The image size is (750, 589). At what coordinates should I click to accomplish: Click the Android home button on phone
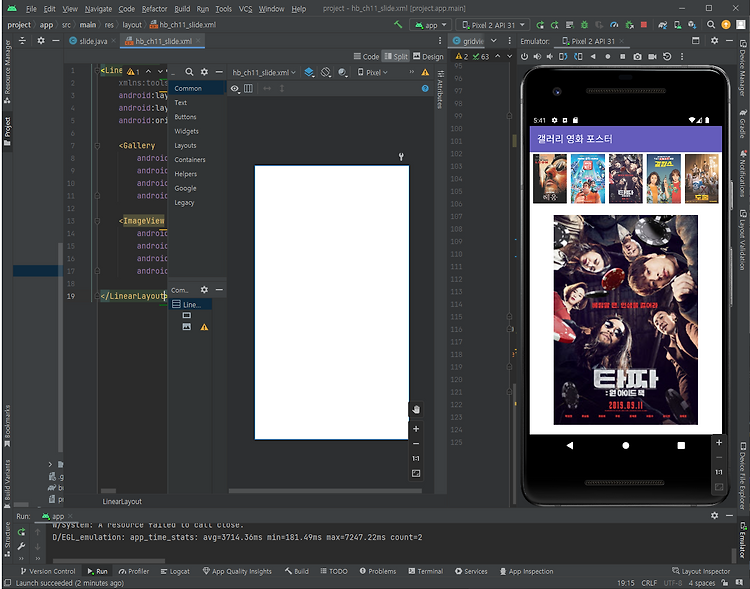625,445
